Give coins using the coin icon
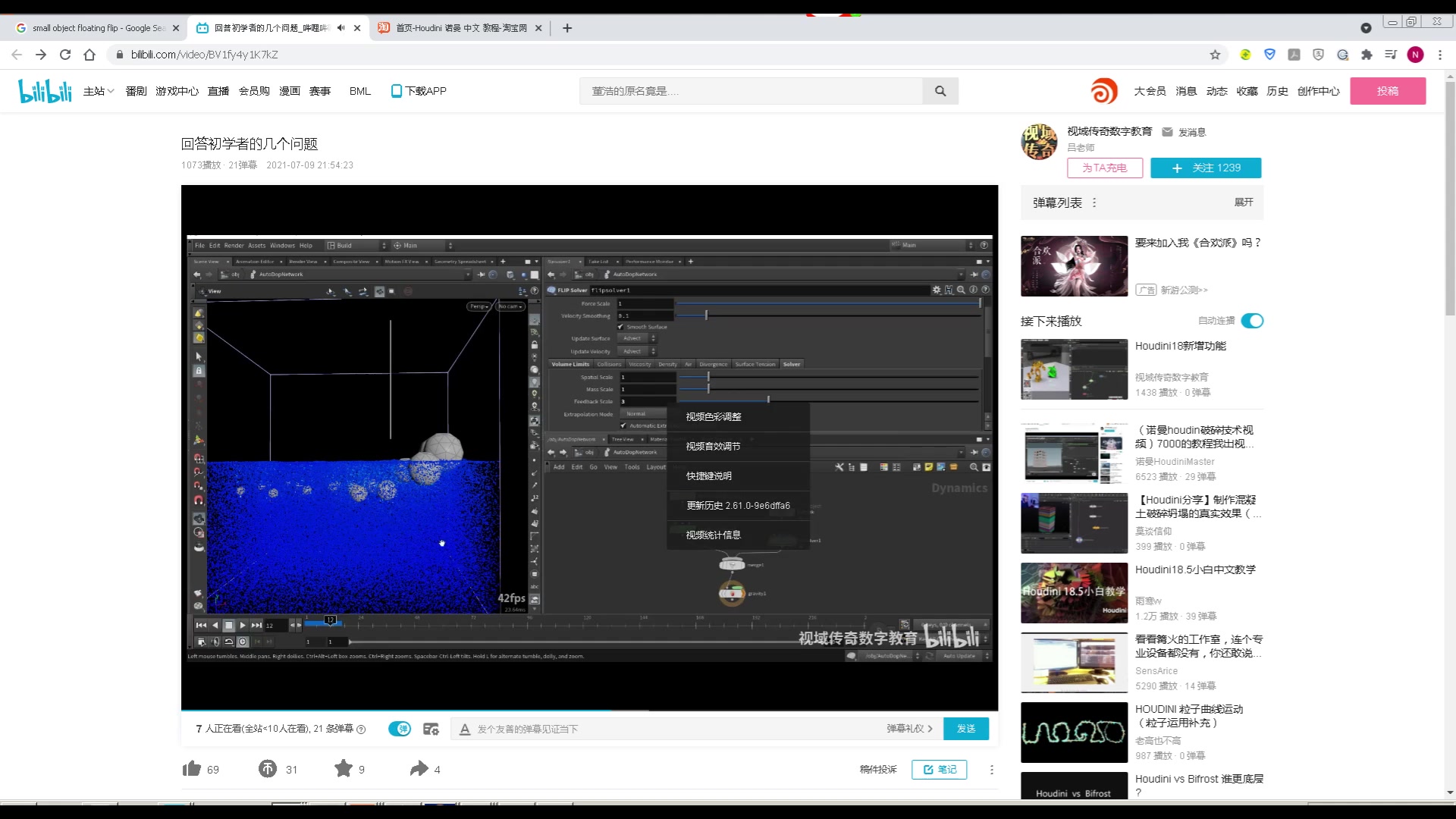This screenshot has height=819, width=1456. tap(268, 769)
